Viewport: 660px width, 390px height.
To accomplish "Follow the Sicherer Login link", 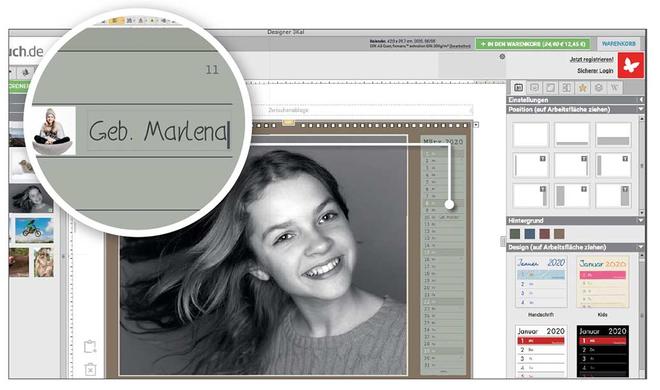I will tap(595, 71).
